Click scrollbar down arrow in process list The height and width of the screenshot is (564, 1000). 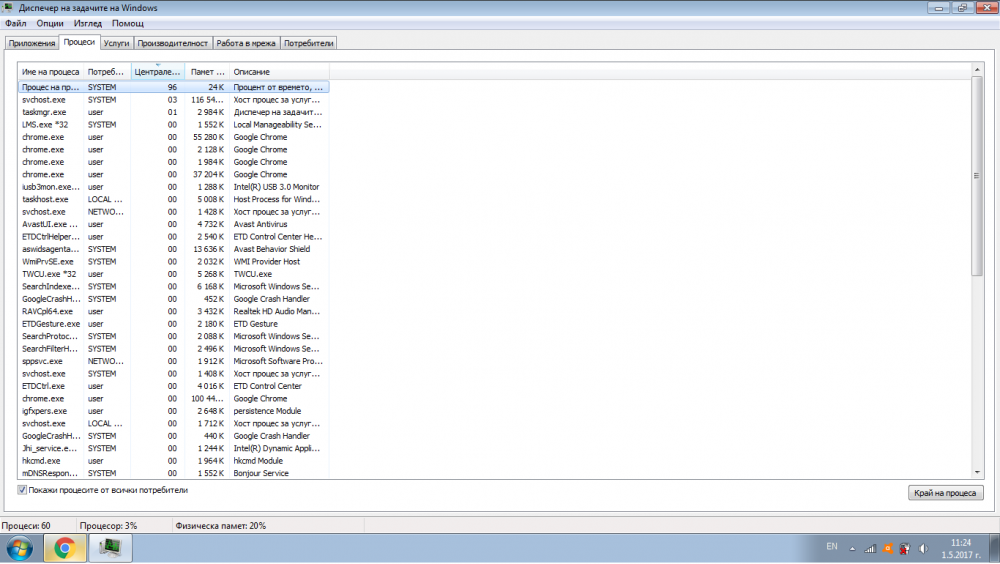(x=977, y=473)
